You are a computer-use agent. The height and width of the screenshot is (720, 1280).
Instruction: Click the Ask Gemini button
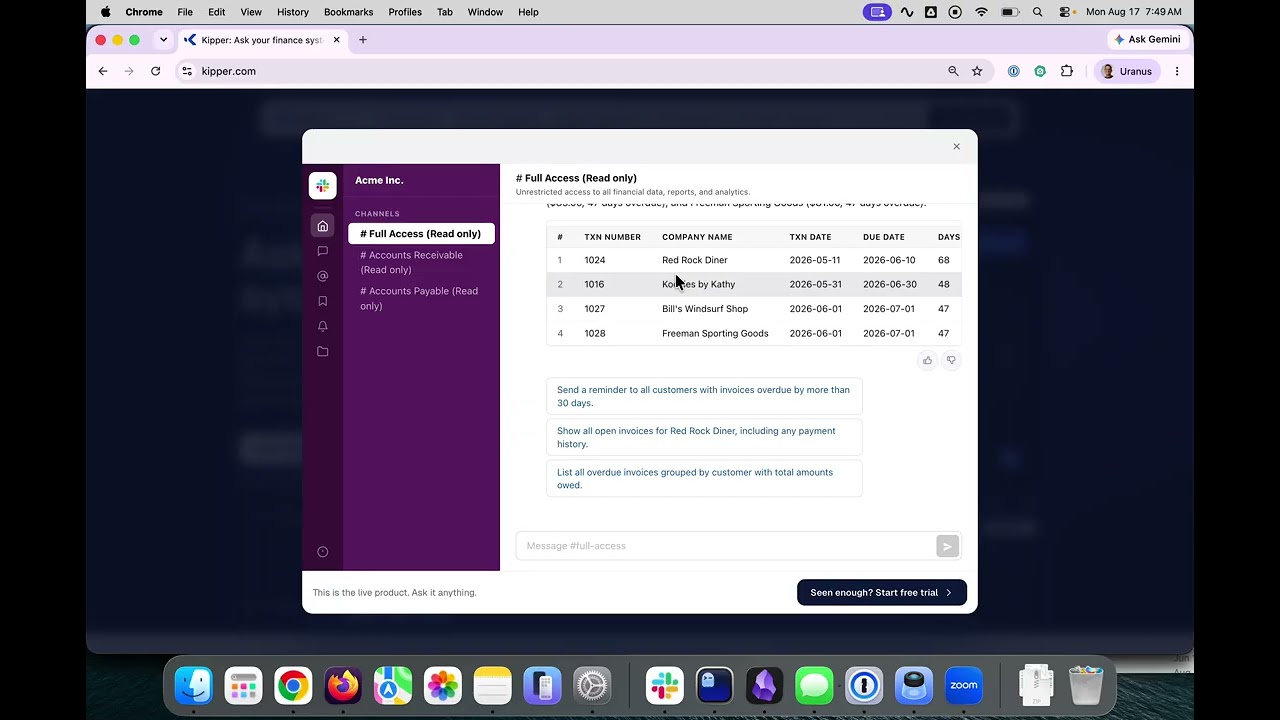coord(1147,40)
